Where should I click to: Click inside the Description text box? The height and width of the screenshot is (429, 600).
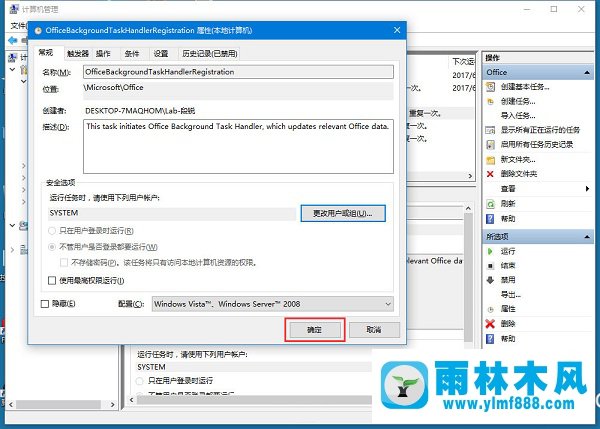(x=238, y=147)
